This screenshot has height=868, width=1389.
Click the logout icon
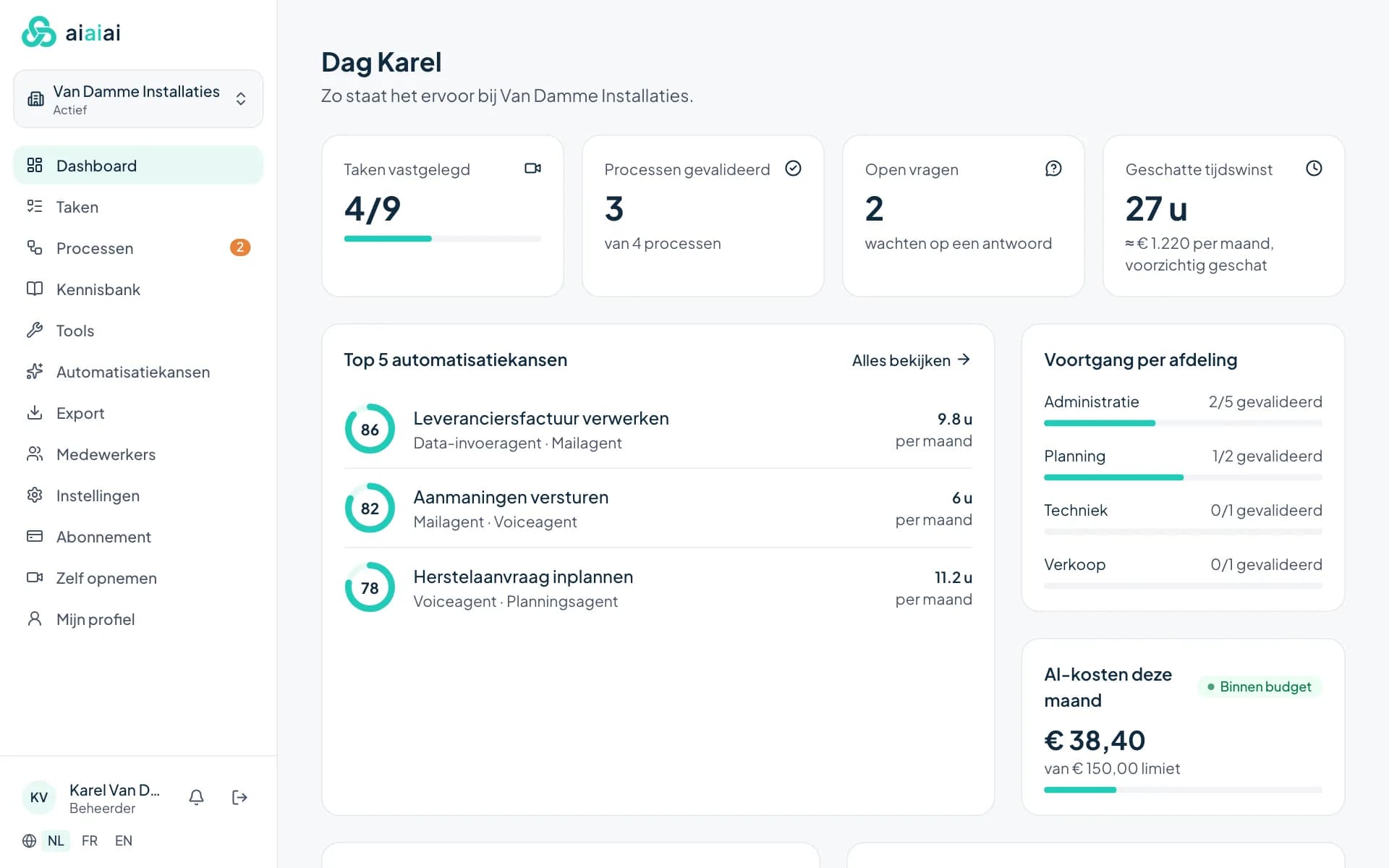239,797
